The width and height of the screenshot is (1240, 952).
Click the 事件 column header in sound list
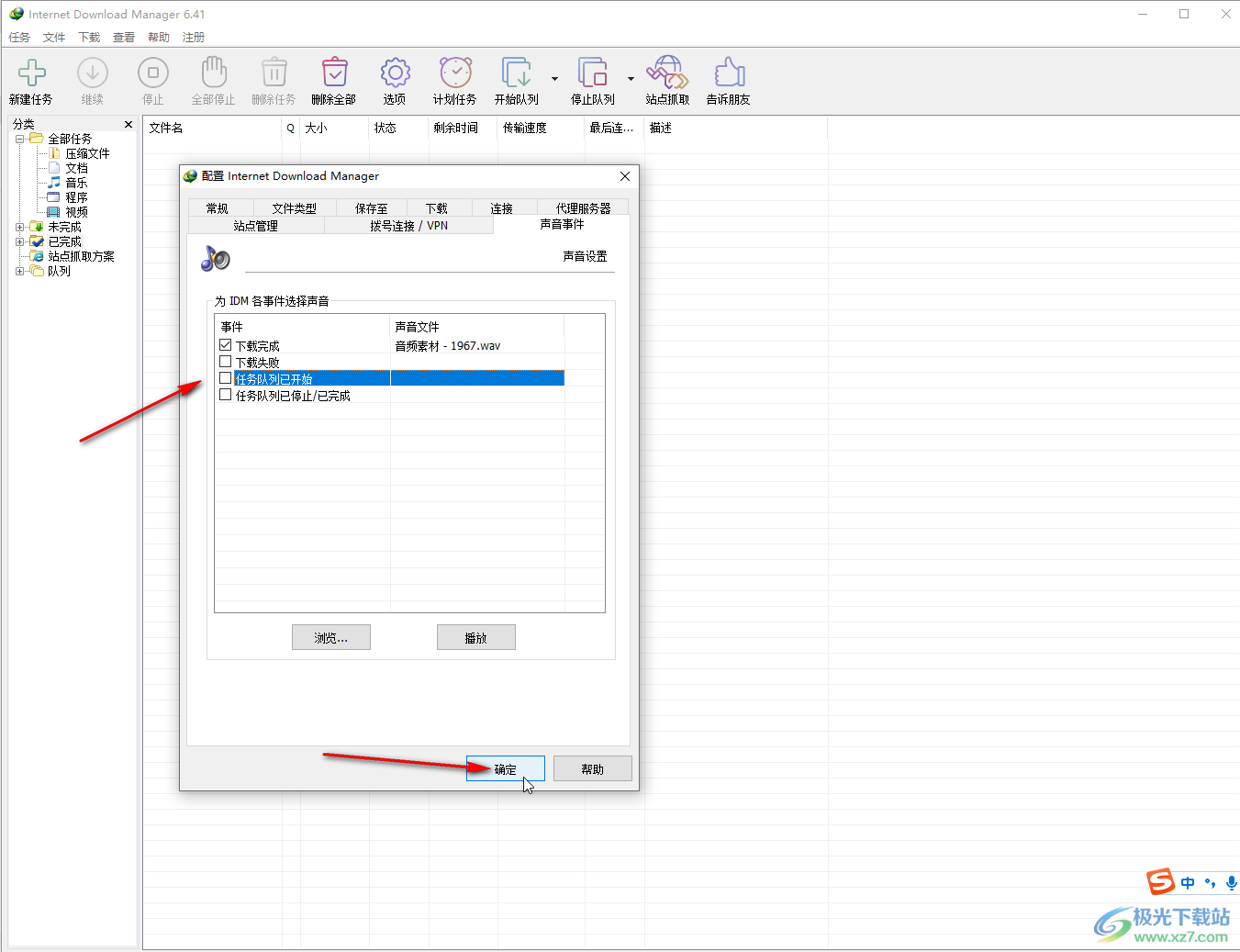[303, 327]
